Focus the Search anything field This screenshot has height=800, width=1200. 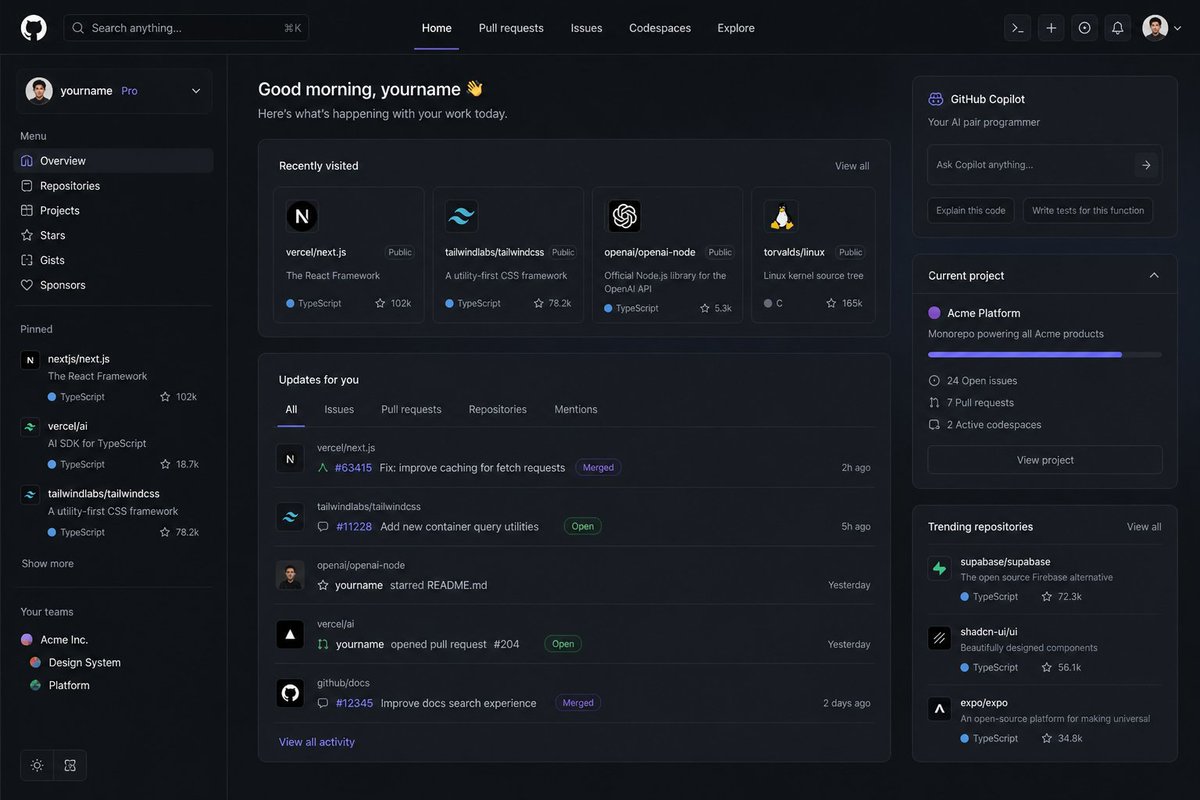pyautogui.click(x=186, y=28)
